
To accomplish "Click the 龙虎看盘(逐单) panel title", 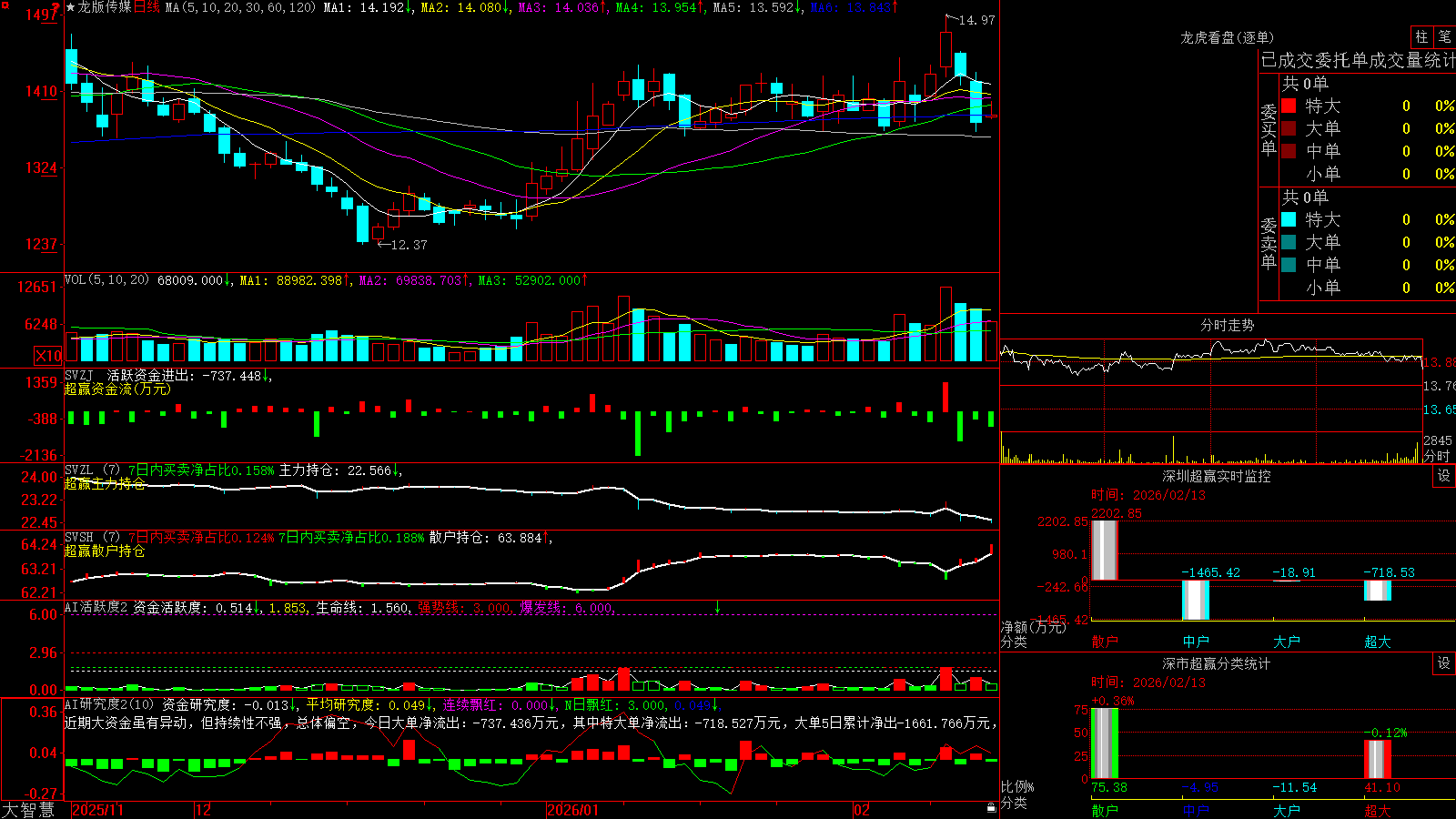I will [x=1227, y=37].
